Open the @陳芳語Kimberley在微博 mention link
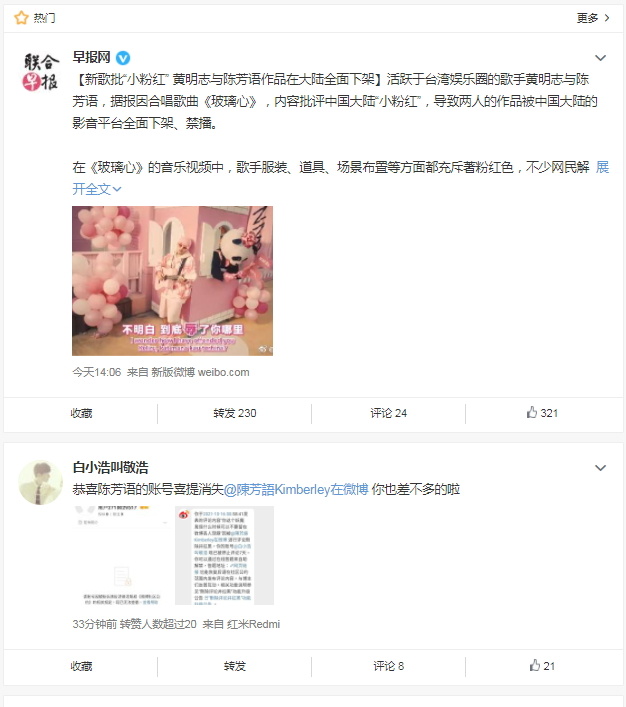626x707 pixels. point(296,489)
